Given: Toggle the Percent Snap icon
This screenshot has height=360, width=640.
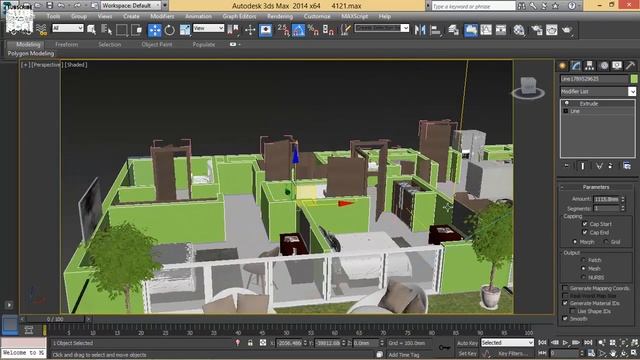Looking at the screenshot, I should point(313,30).
